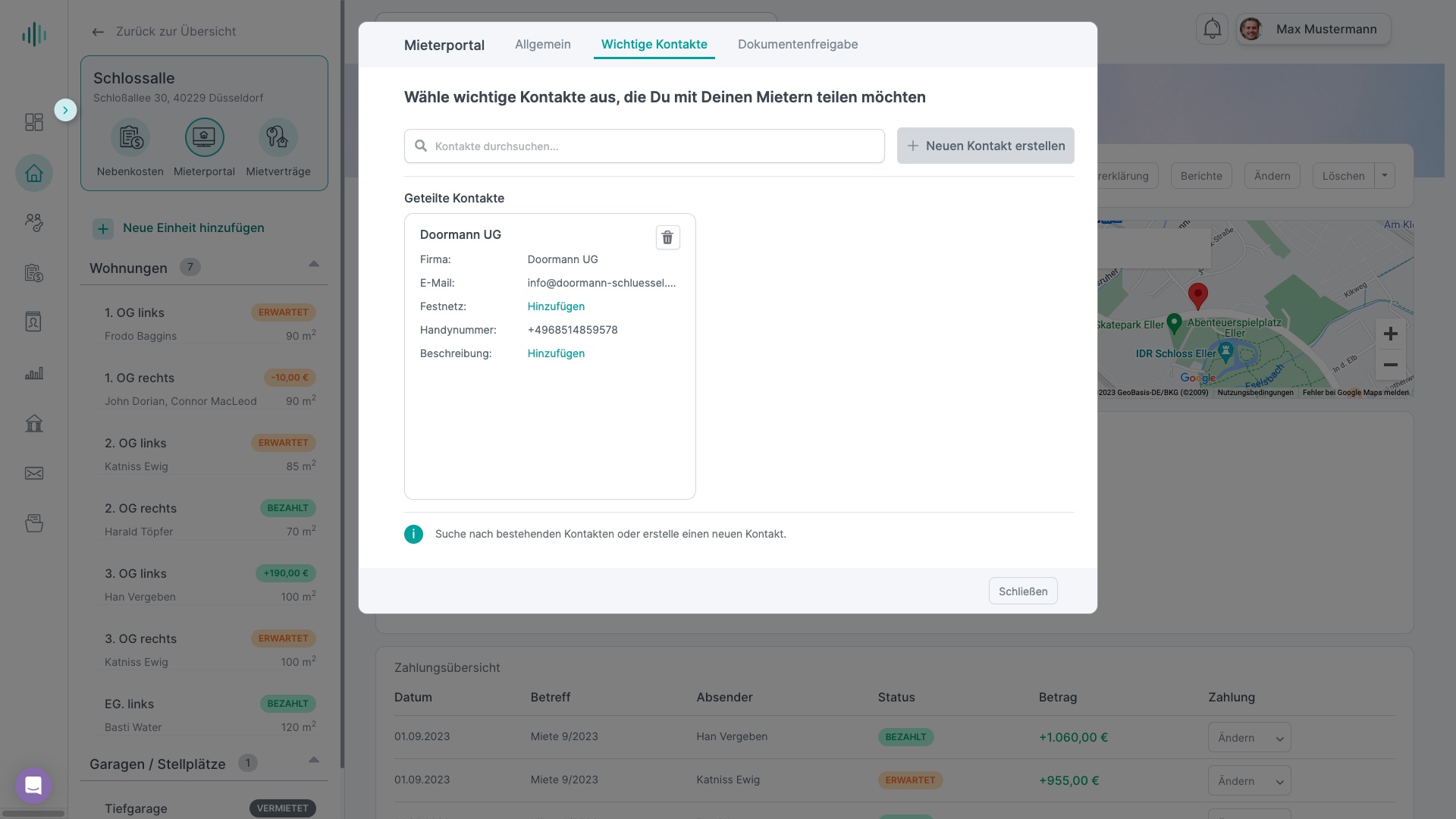Click the notification bell icon

[x=1212, y=29]
